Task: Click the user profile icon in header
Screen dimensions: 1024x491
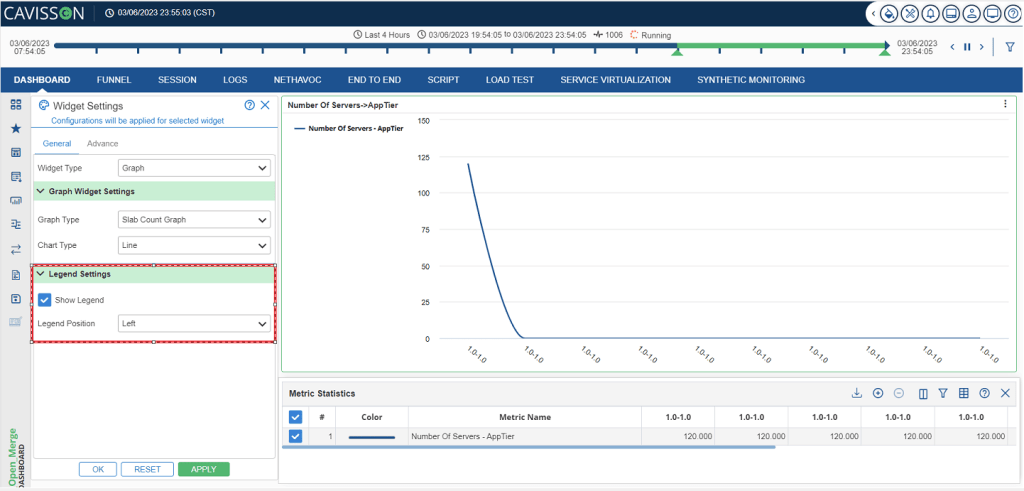Action: pyautogui.click(x=972, y=13)
